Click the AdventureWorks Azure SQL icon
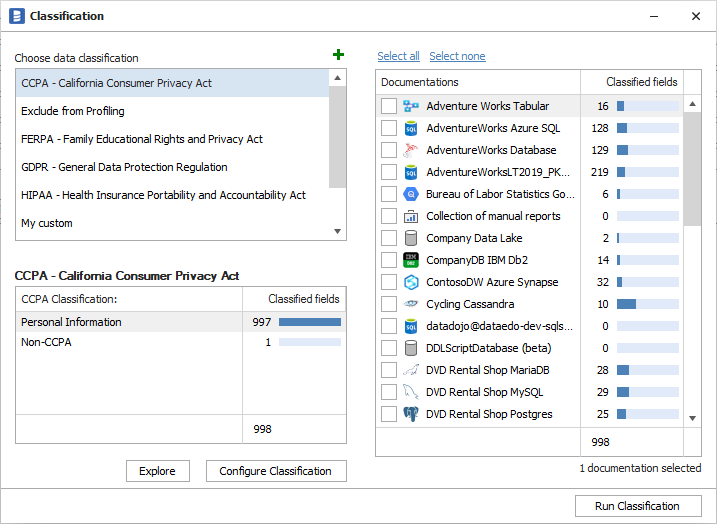The width and height of the screenshot is (717, 524). (x=410, y=128)
